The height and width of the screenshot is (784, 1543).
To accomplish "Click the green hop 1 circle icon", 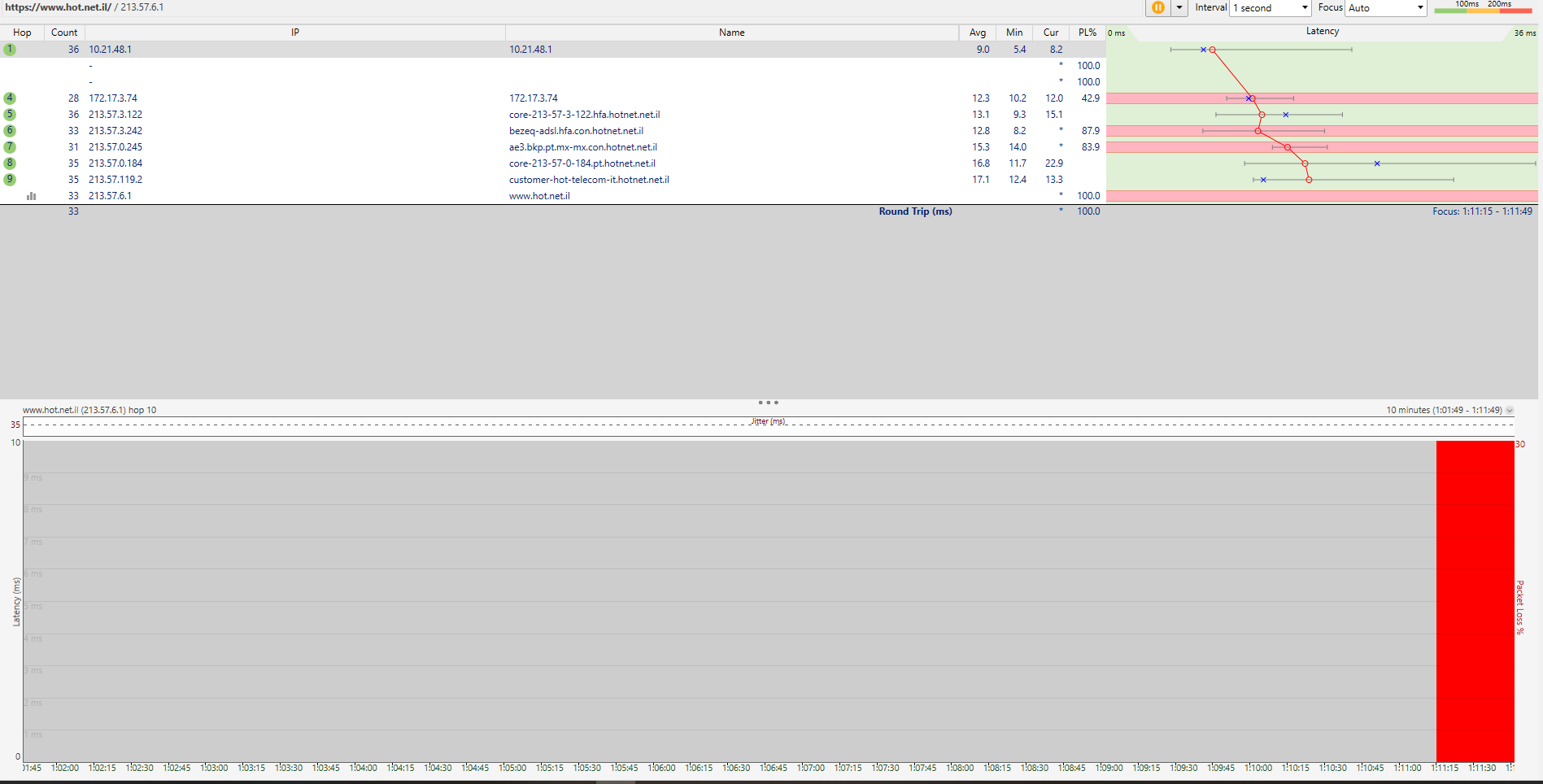I will point(10,50).
